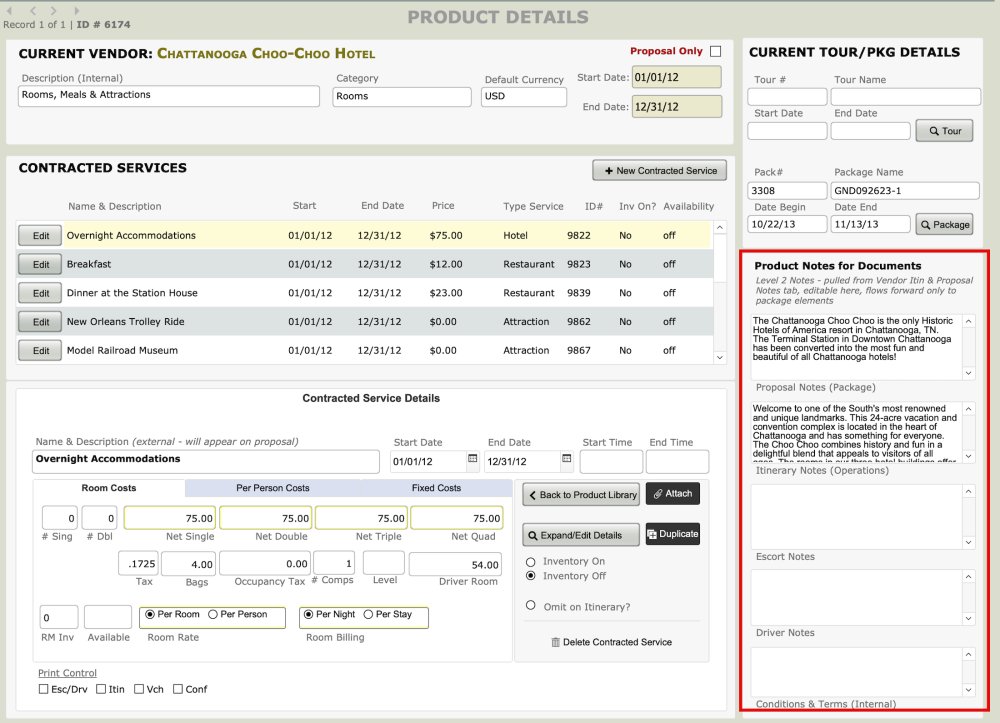Viewport: 1000px width, 723px height.
Task: Check the Proposal Only checkbox
Action: [715, 52]
